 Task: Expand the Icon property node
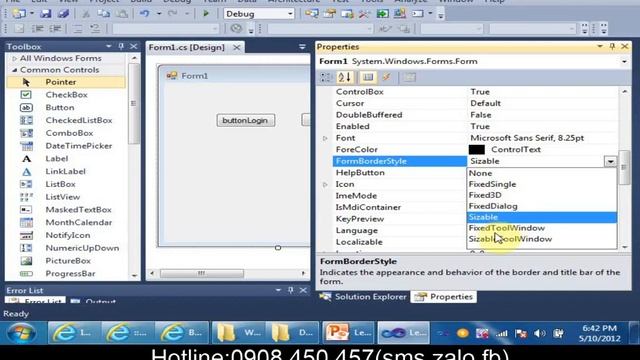coord(325,184)
